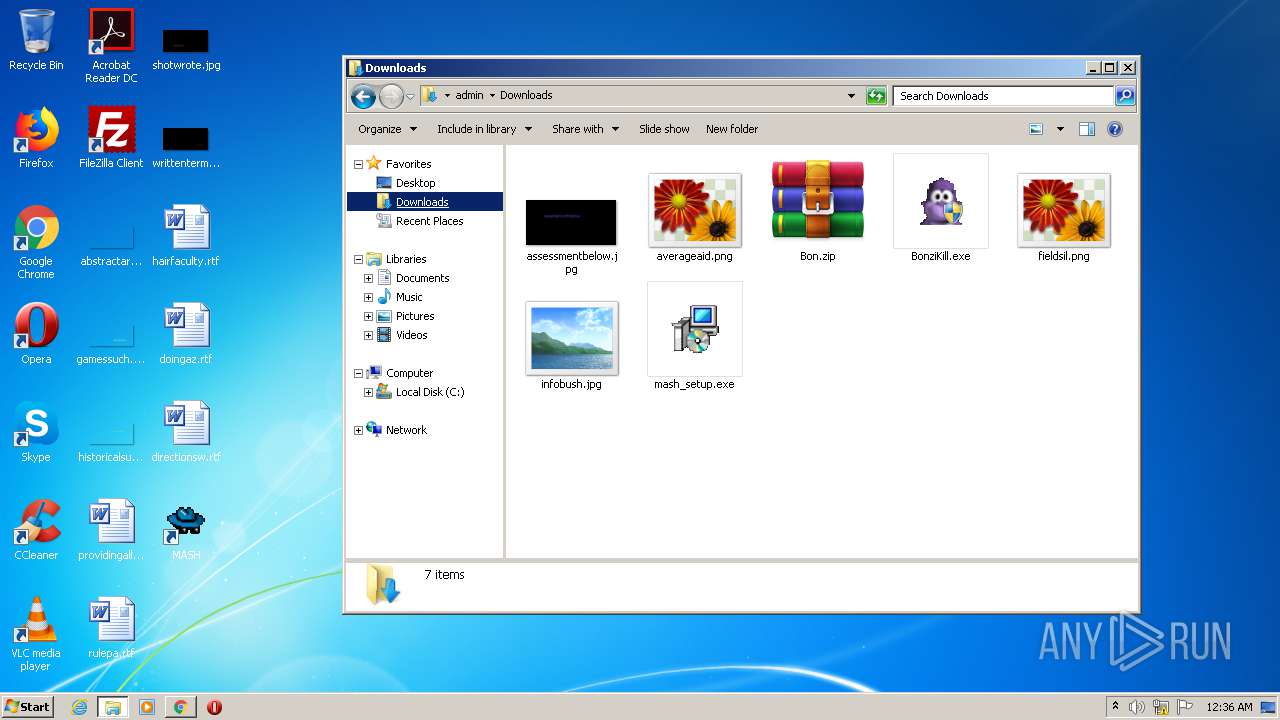This screenshot has width=1280, height=720.
Task: Open FileZilla Client shortcut
Action: tap(111, 138)
